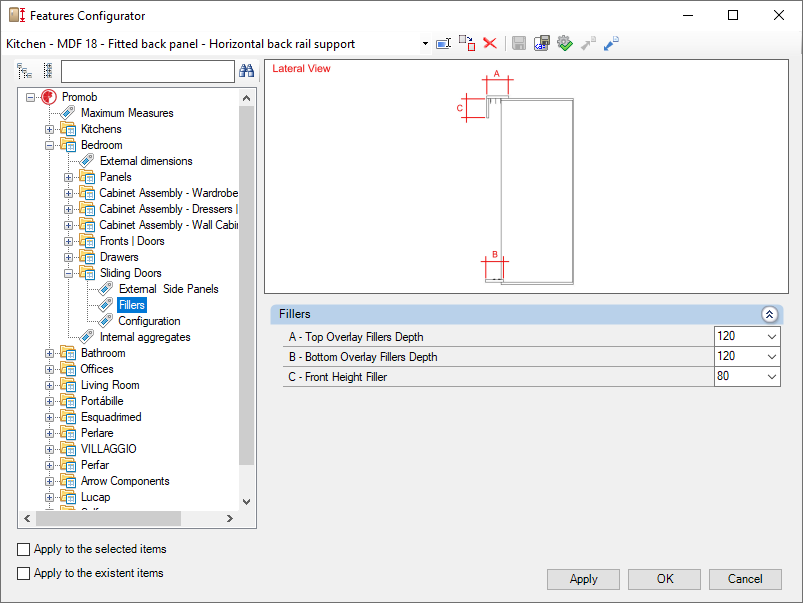Expand the Offices tree node
Viewport: 803px width, 603px height.
point(49,369)
